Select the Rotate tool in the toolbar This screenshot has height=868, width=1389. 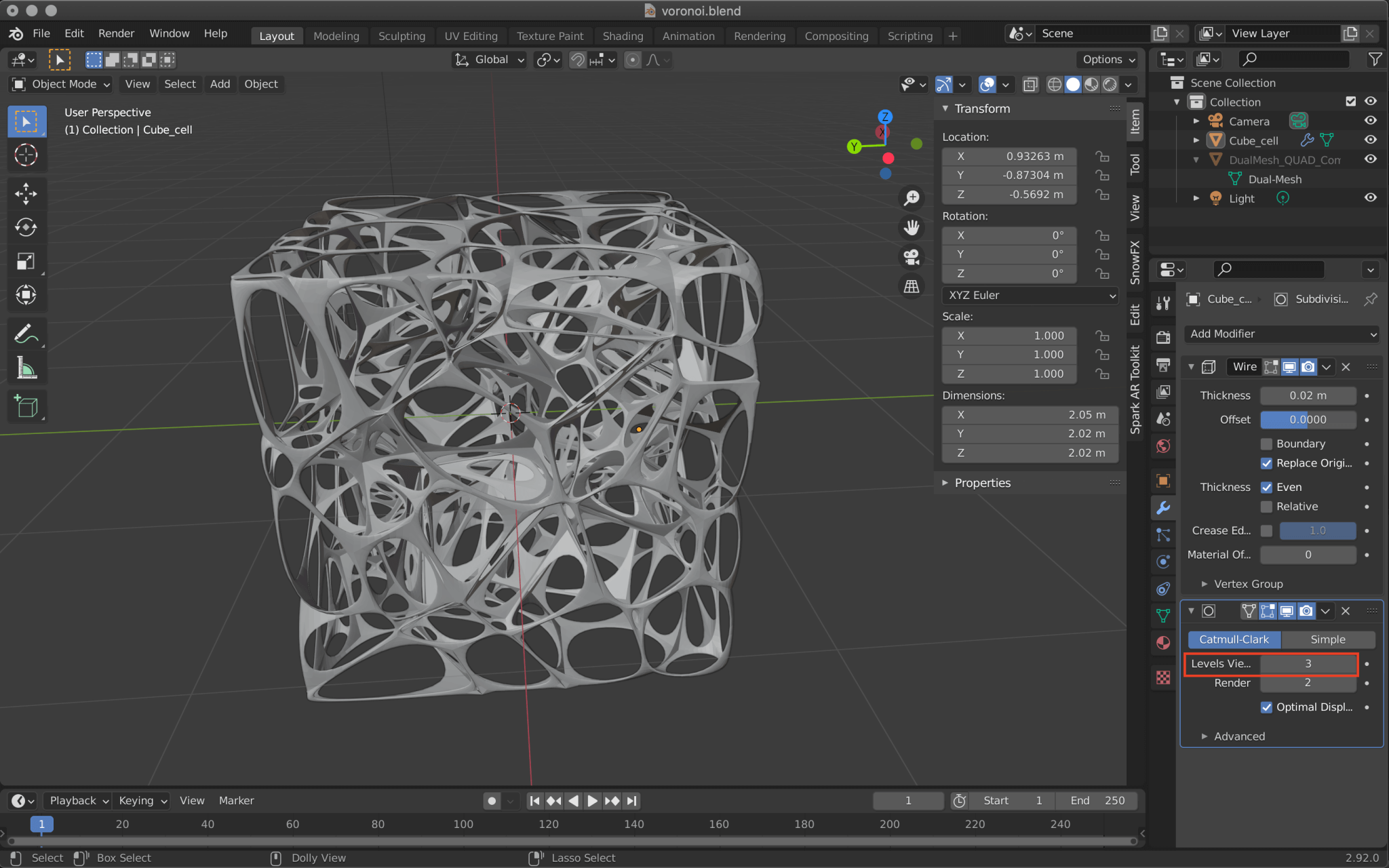[26, 228]
